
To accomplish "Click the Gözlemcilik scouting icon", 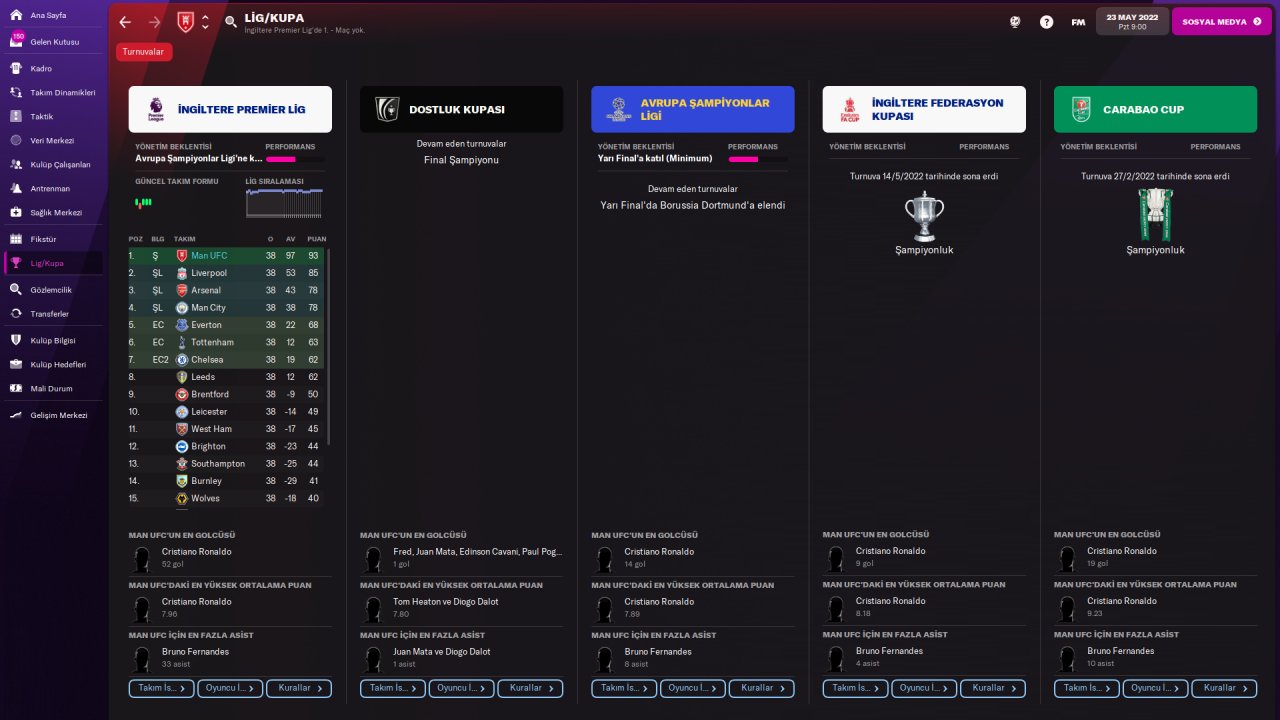I will [x=16, y=289].
